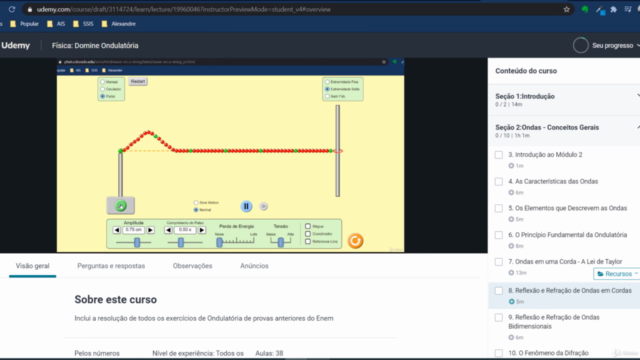Tick checkbox for lecture 8 Ondas em Cordas
Screen dimensions: 640x360
pos(499,291)
